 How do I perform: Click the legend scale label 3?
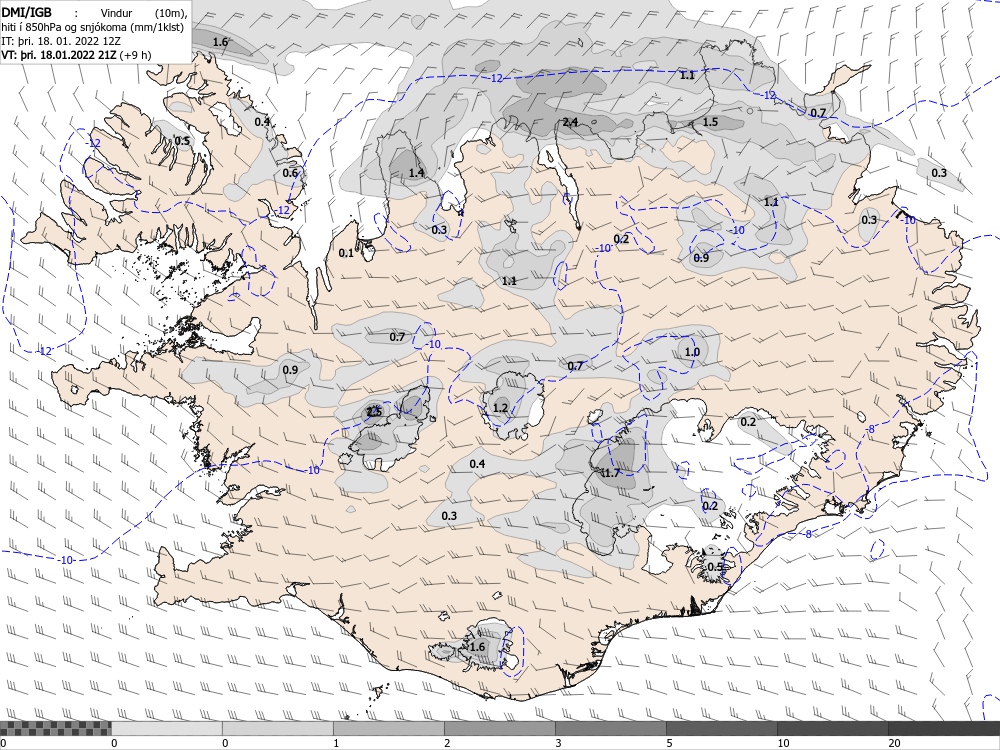[x=558, y=743]
